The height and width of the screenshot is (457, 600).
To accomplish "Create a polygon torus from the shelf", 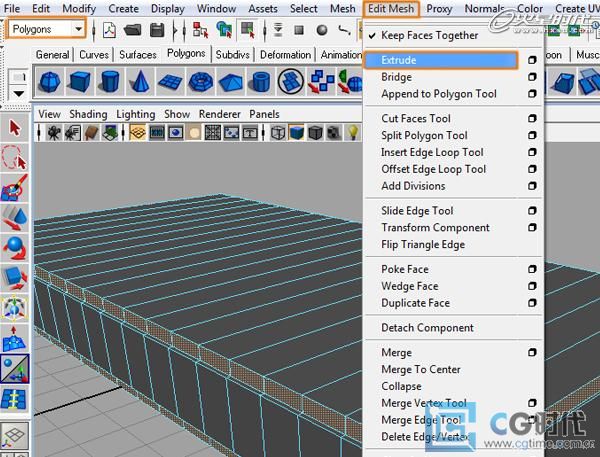I will [x=201, y=82].
